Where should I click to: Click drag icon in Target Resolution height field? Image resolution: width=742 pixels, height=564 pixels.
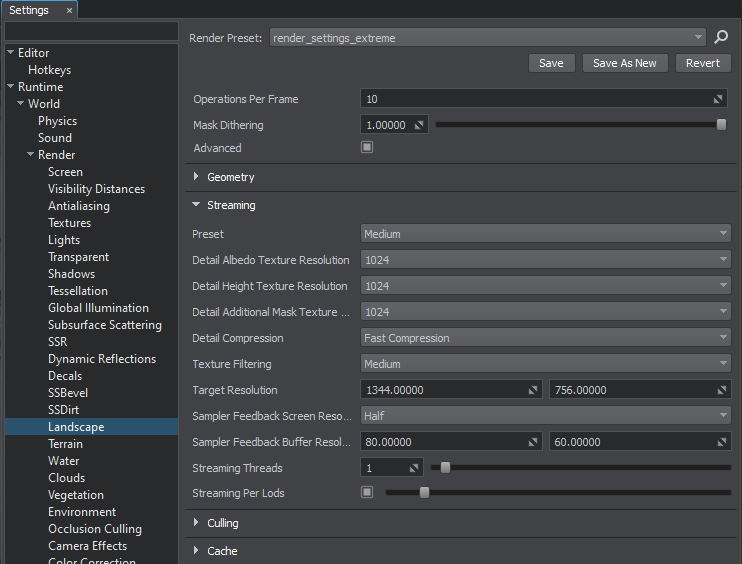click(722, 390)
